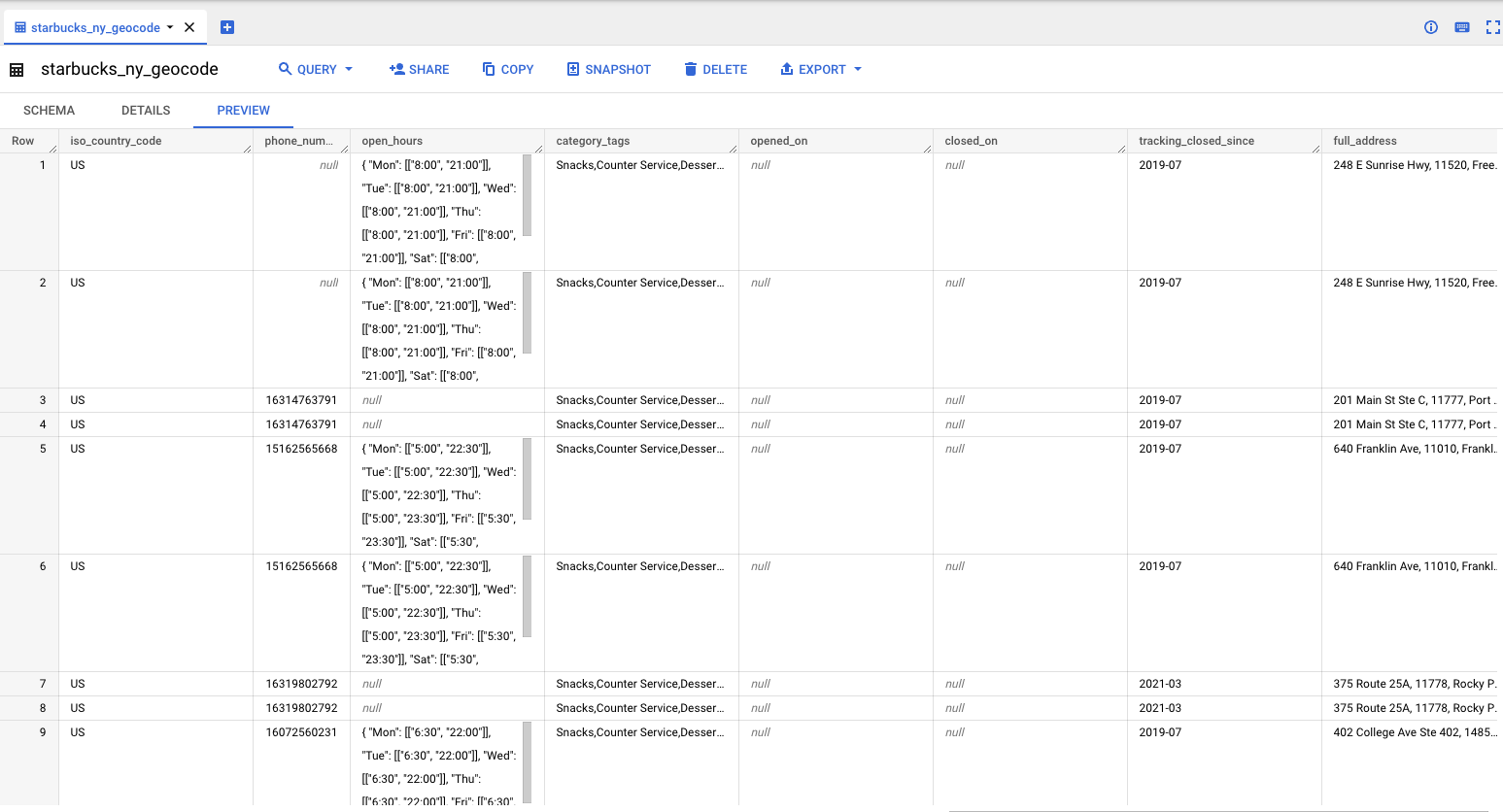Click the table icon beside the table title
This screenshot has height=812, width=1503.
[17, 70]
